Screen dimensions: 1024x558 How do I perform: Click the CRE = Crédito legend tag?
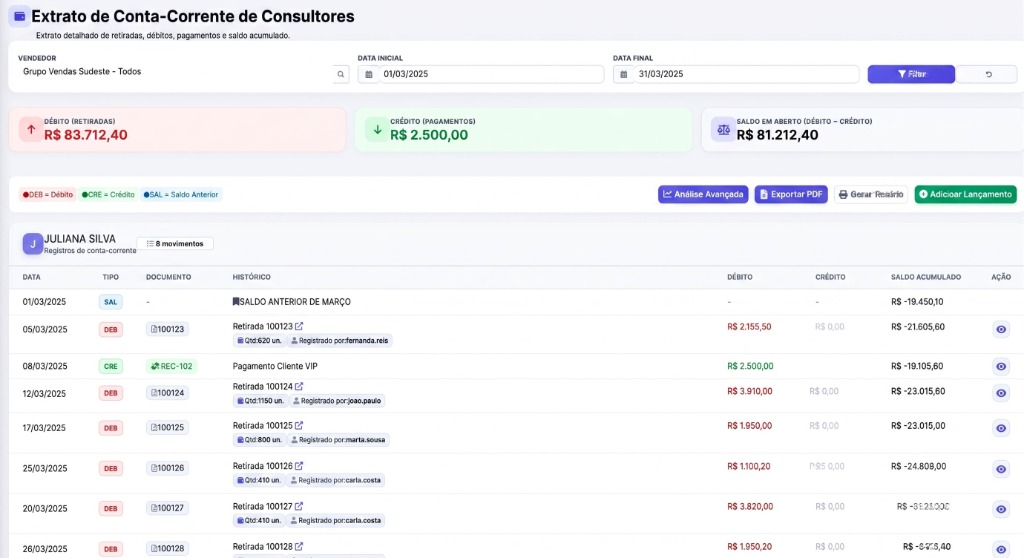tap(108, 195)
